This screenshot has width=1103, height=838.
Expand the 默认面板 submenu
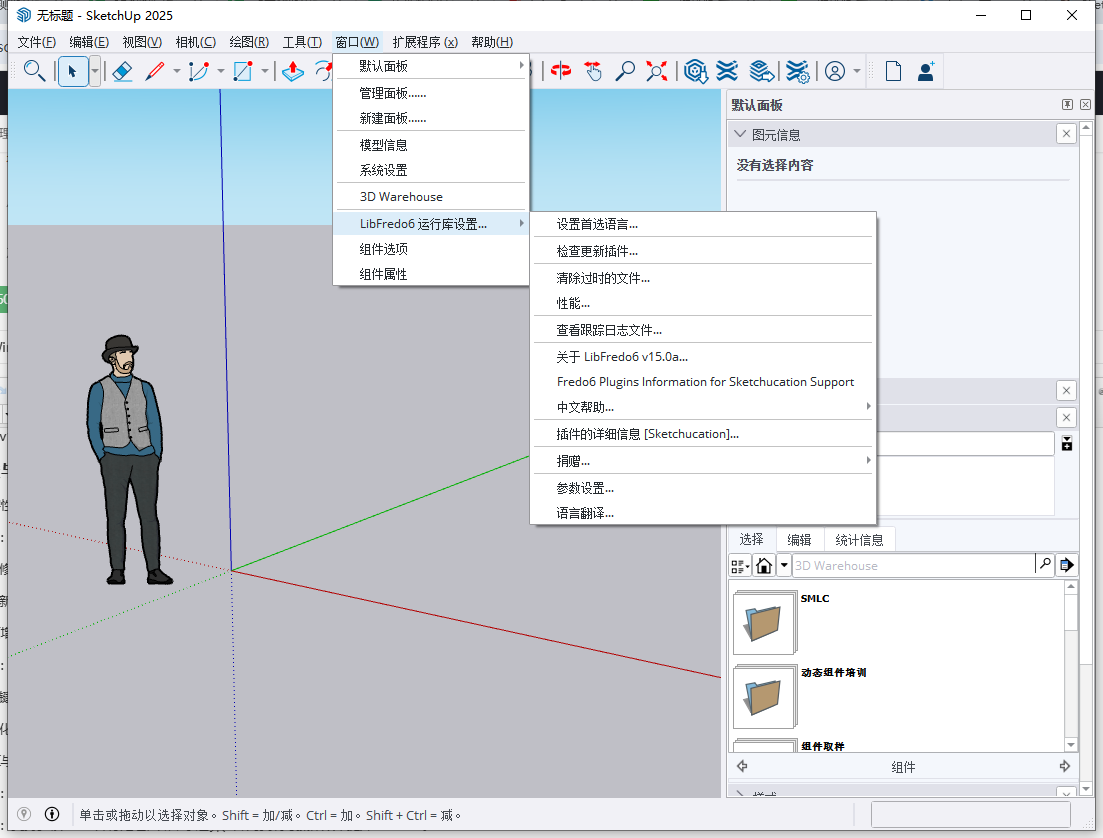click(432, 66)
